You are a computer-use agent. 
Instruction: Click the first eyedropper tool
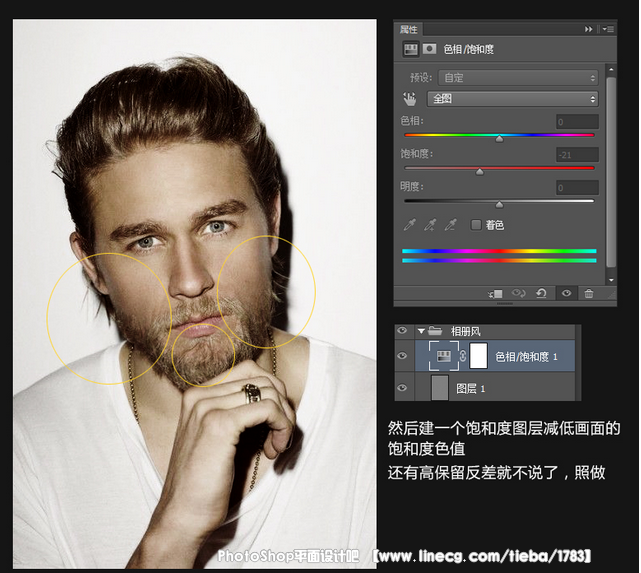click(409, 225)
